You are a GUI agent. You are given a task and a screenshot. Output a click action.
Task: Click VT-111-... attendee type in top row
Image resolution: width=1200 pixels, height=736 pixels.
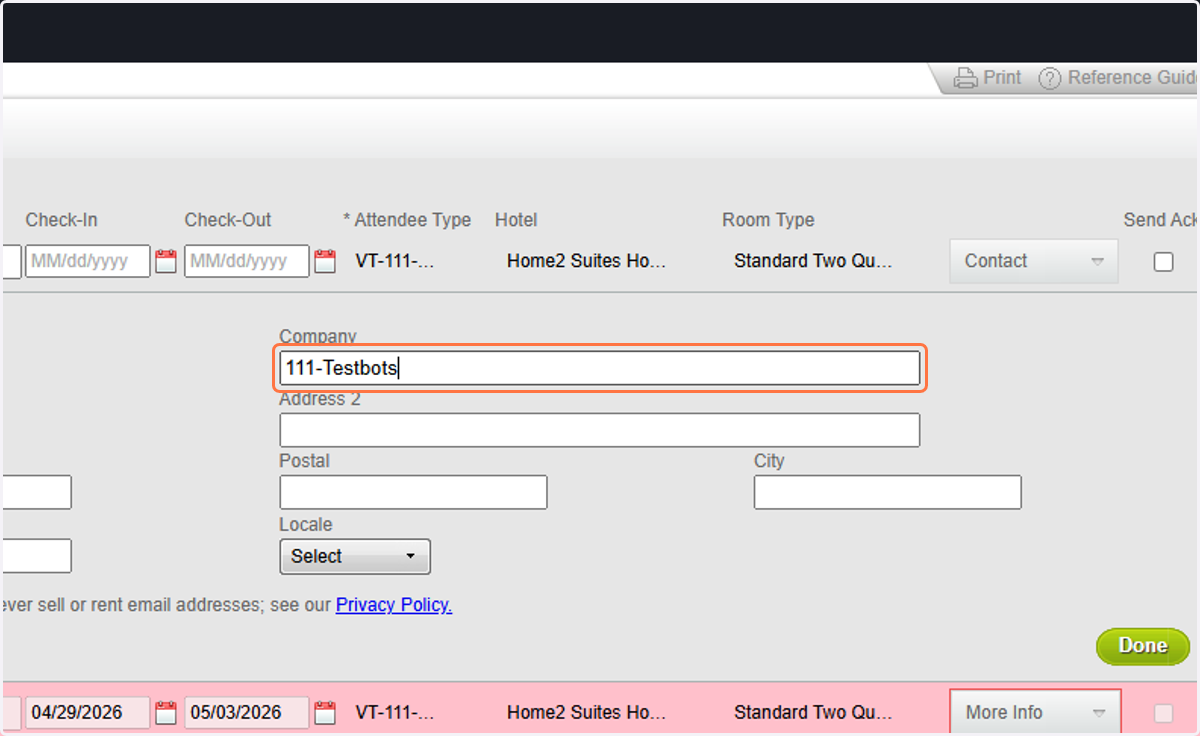tap(395, 261)
